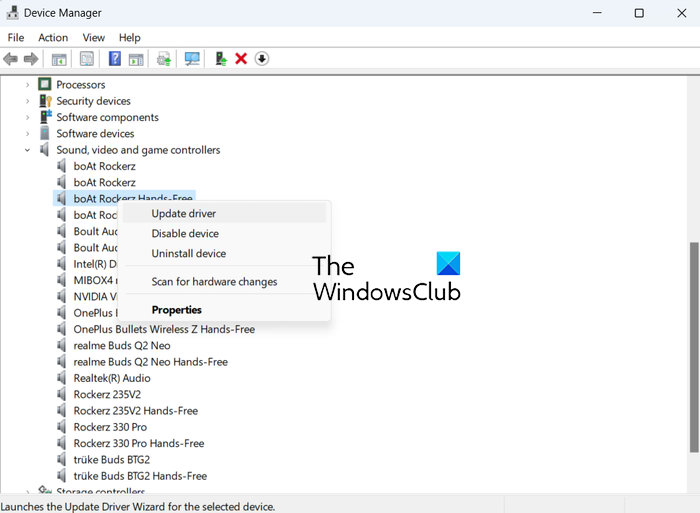Click the vertical scrollbar thumb
Screen dimensions: 700x513
694,347
